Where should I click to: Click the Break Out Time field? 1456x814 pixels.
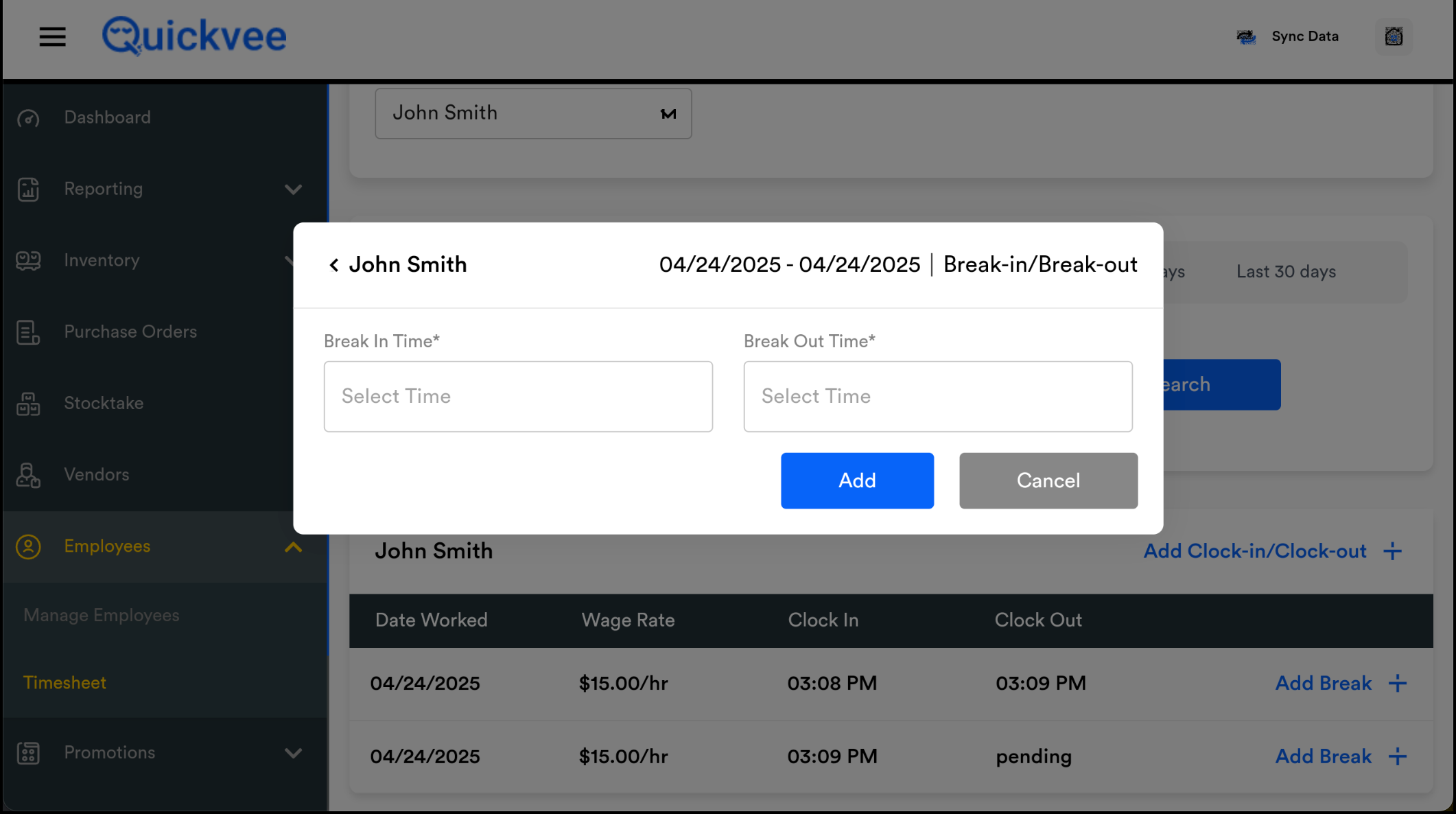937,397
